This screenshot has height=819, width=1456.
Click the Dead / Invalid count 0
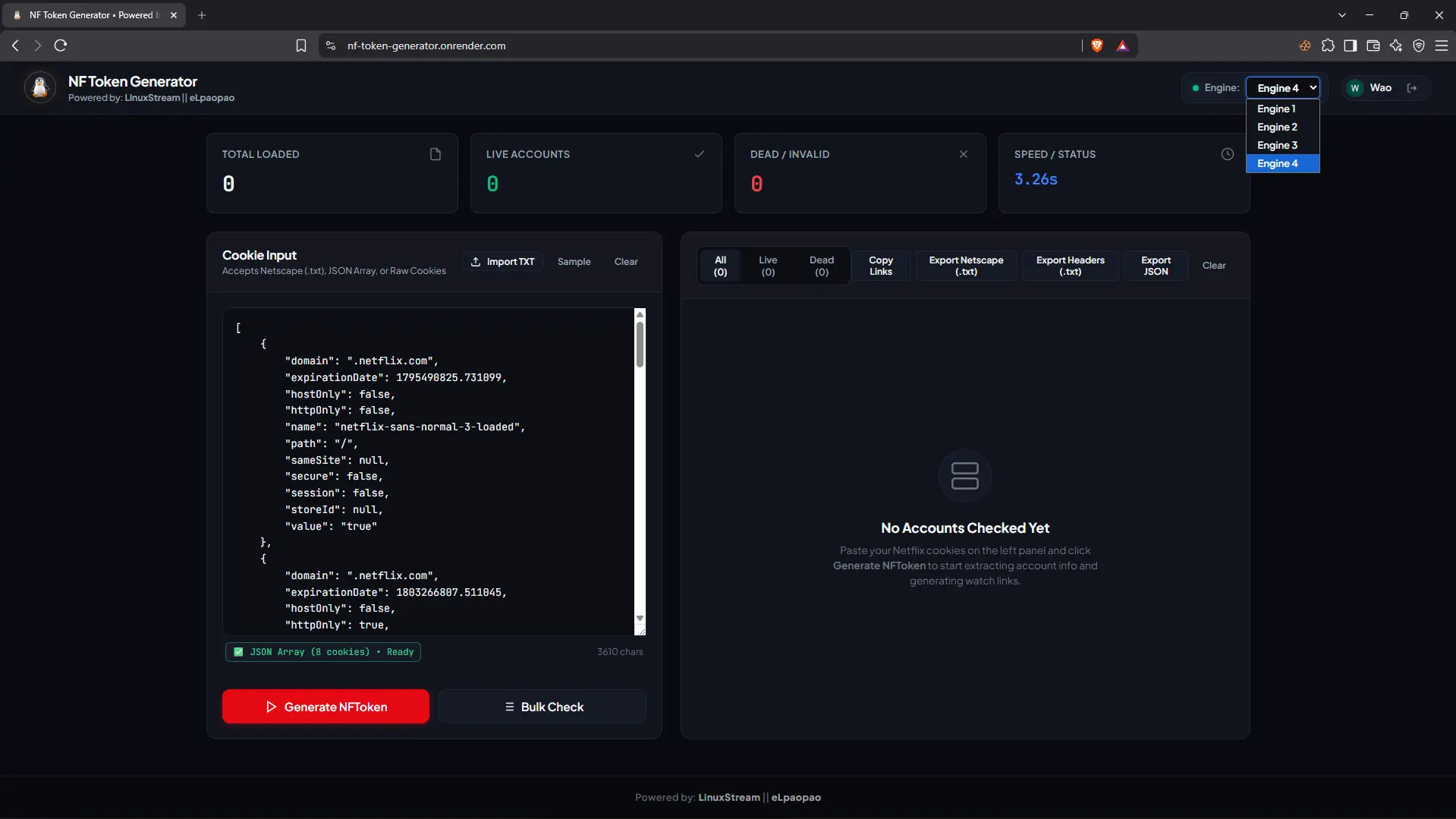[756, 184]
